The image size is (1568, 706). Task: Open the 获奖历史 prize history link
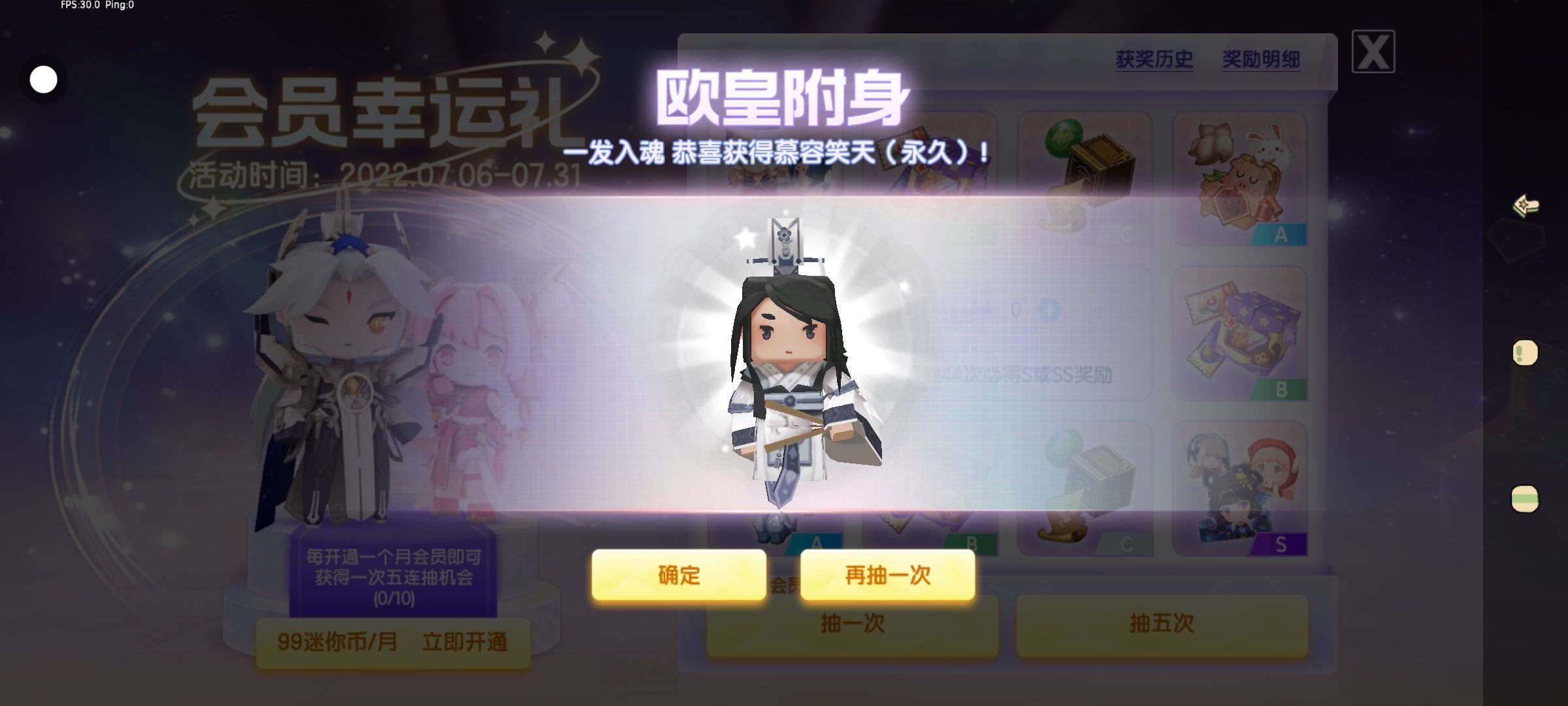click(x=1154, y=59)
